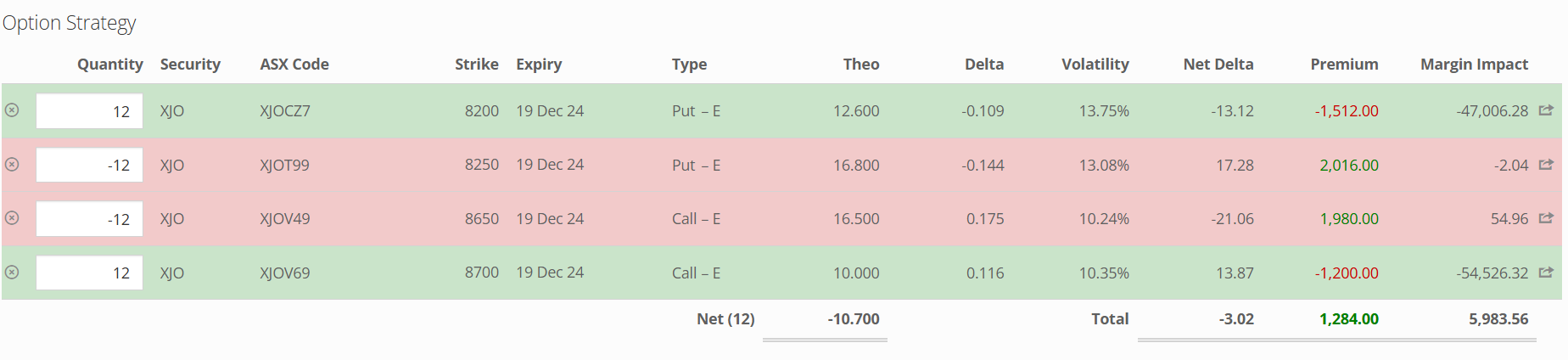Open margin details for XJOV69 row
Viewport: 1568px width, 360px height.
click(x=1546, y=272)
